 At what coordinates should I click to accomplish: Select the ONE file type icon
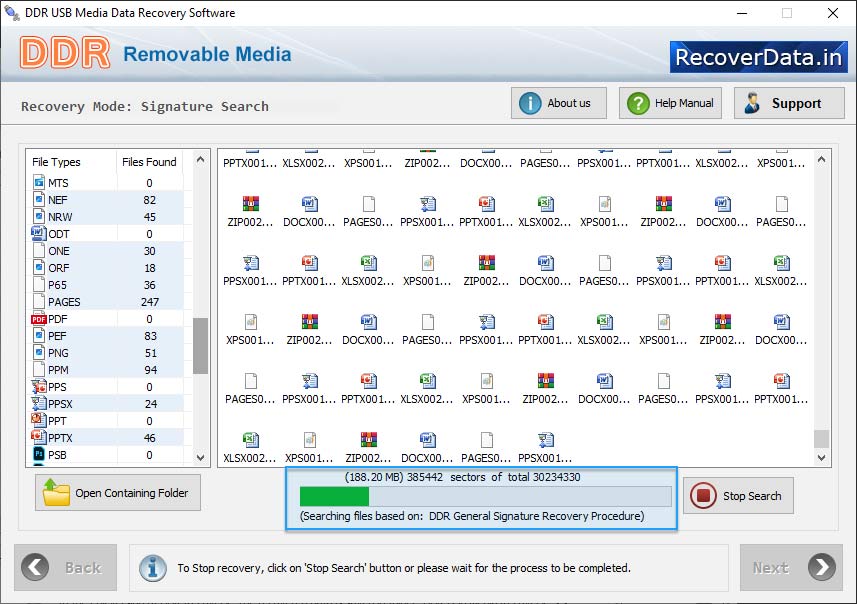click(38, 250)
